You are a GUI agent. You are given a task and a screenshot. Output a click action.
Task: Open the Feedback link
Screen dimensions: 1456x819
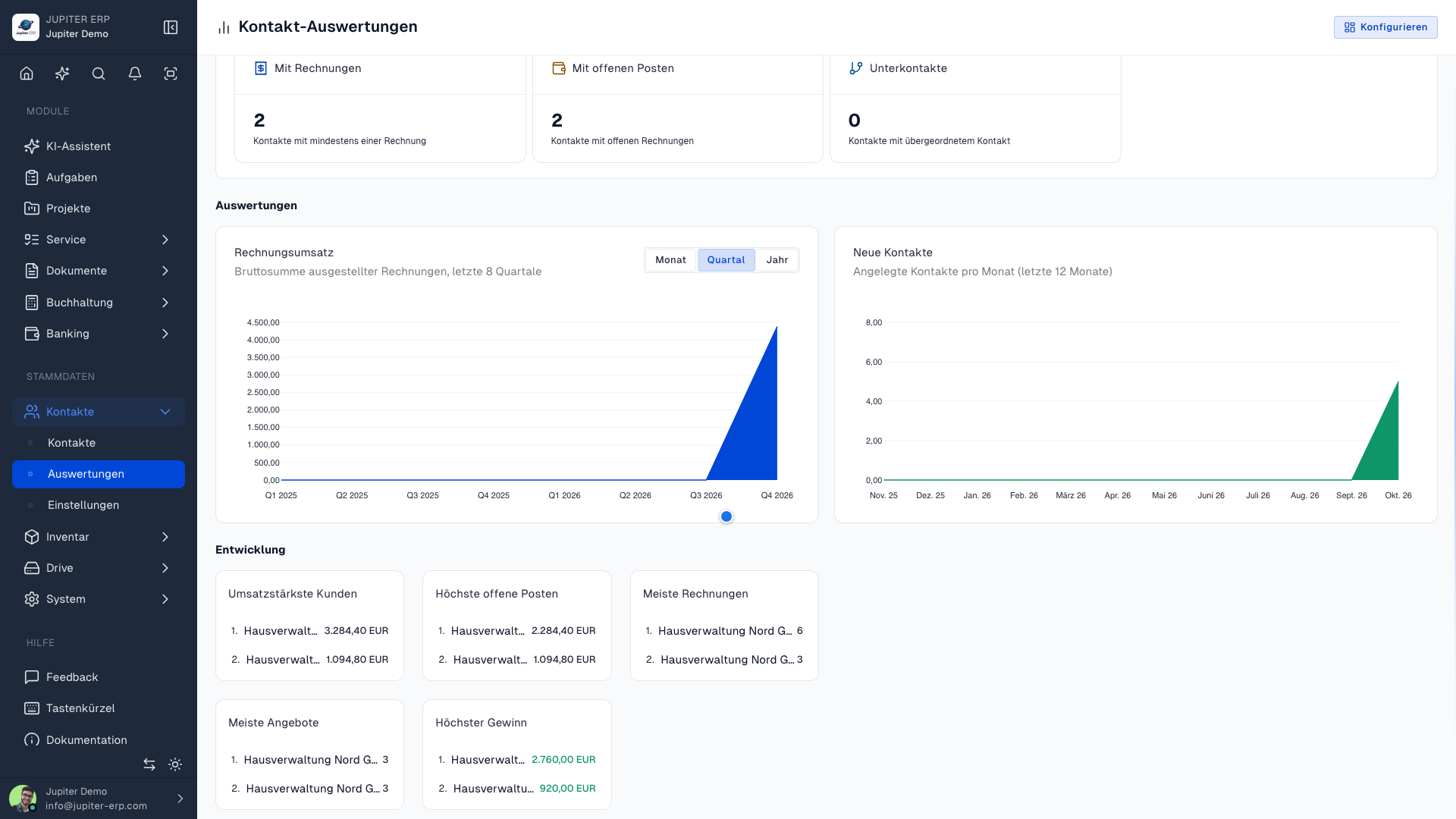point(99,677)
